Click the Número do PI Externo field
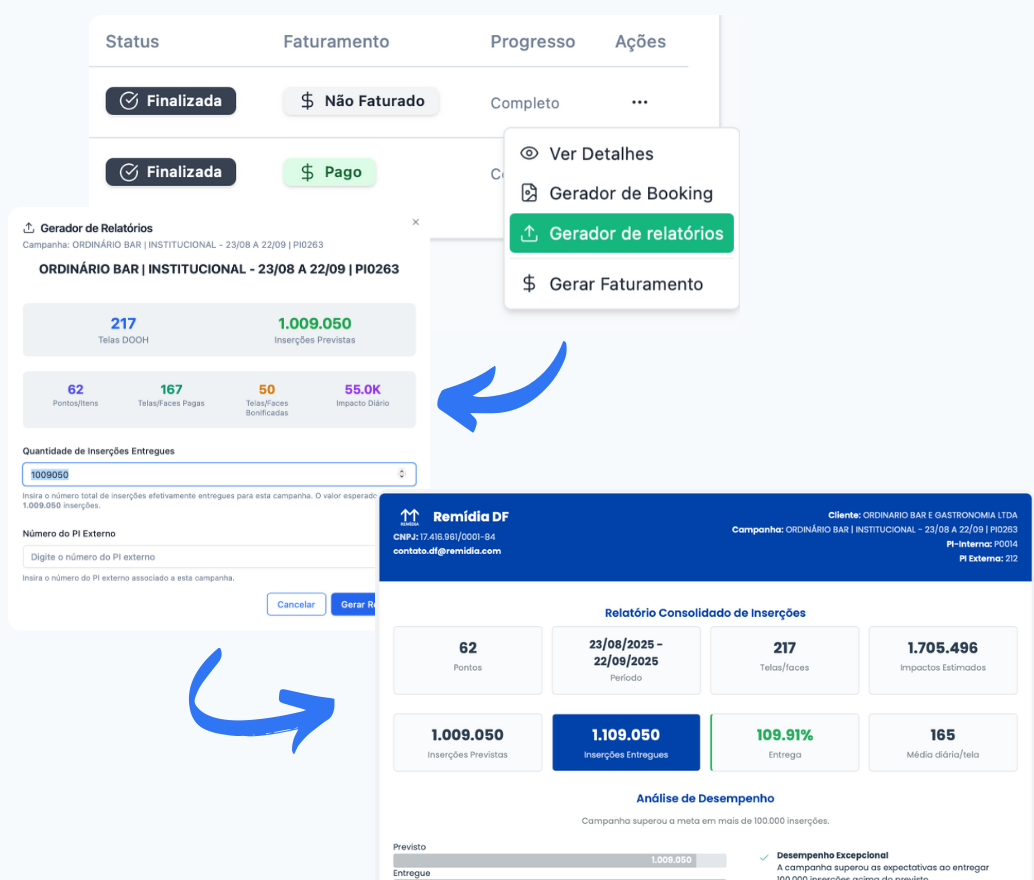 click(x=200, y=557)
